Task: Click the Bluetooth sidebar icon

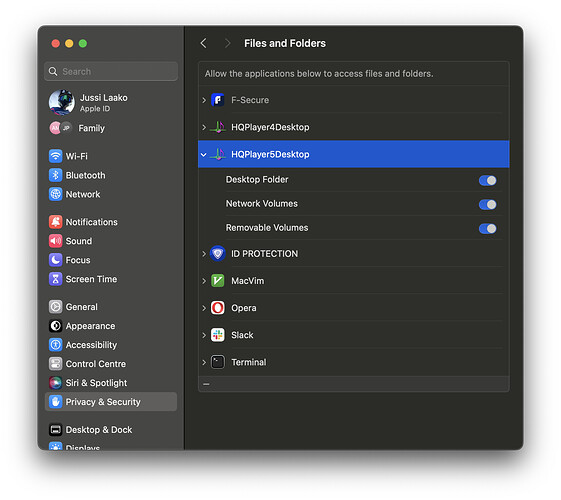Action: point(55,175)
